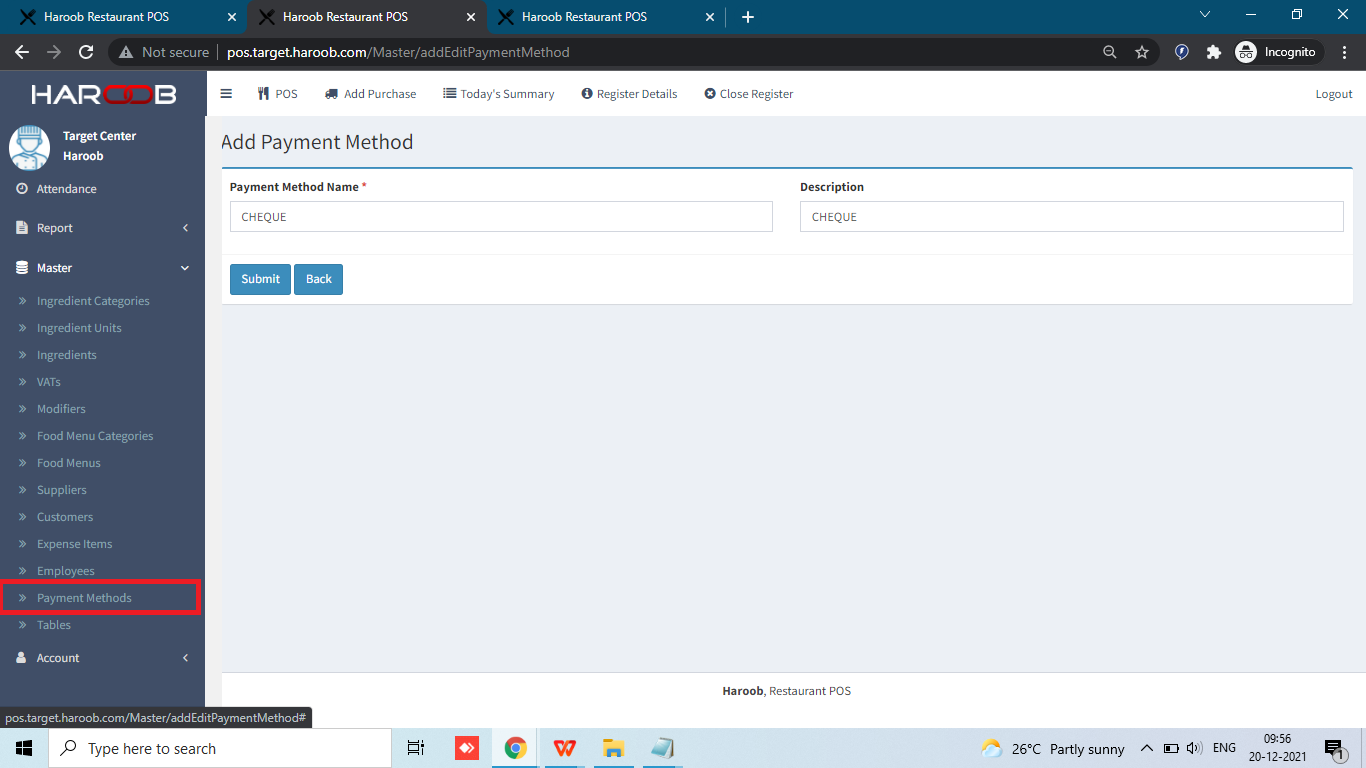Click the Not secure warning icon
This screenshot has width=1366, height=768.
126,52
